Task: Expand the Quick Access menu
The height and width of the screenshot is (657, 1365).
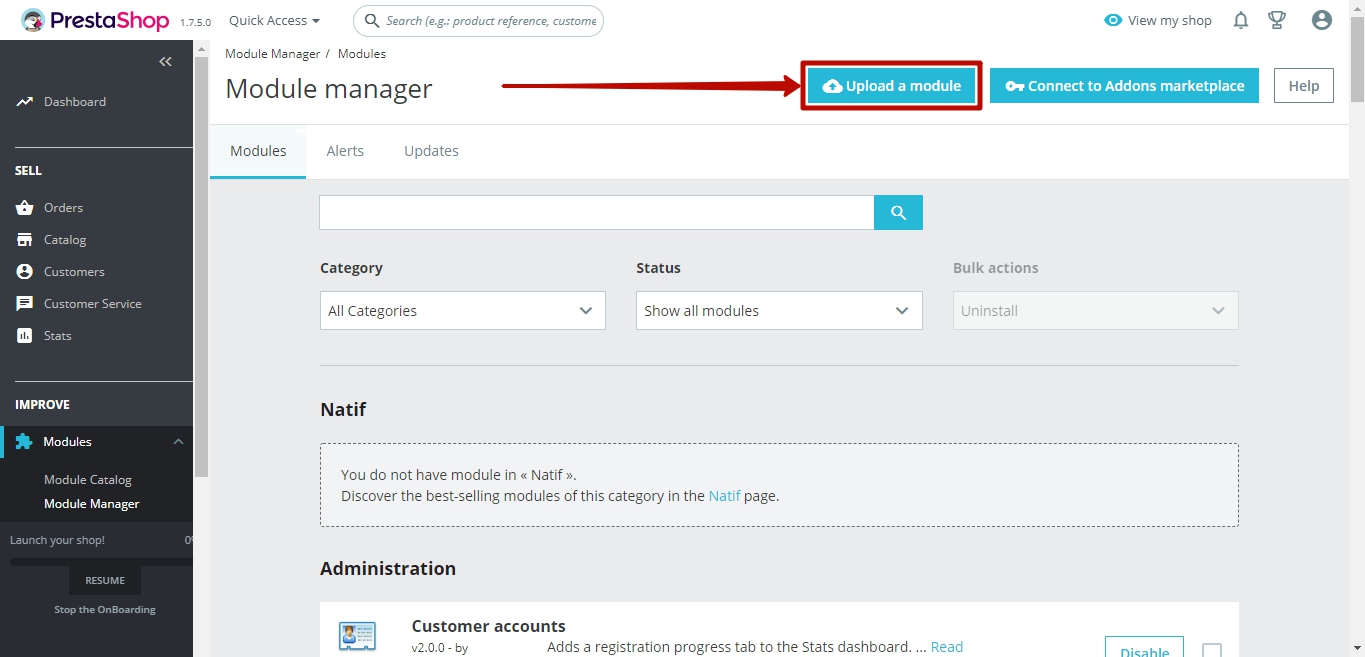Action: (274, 20)
